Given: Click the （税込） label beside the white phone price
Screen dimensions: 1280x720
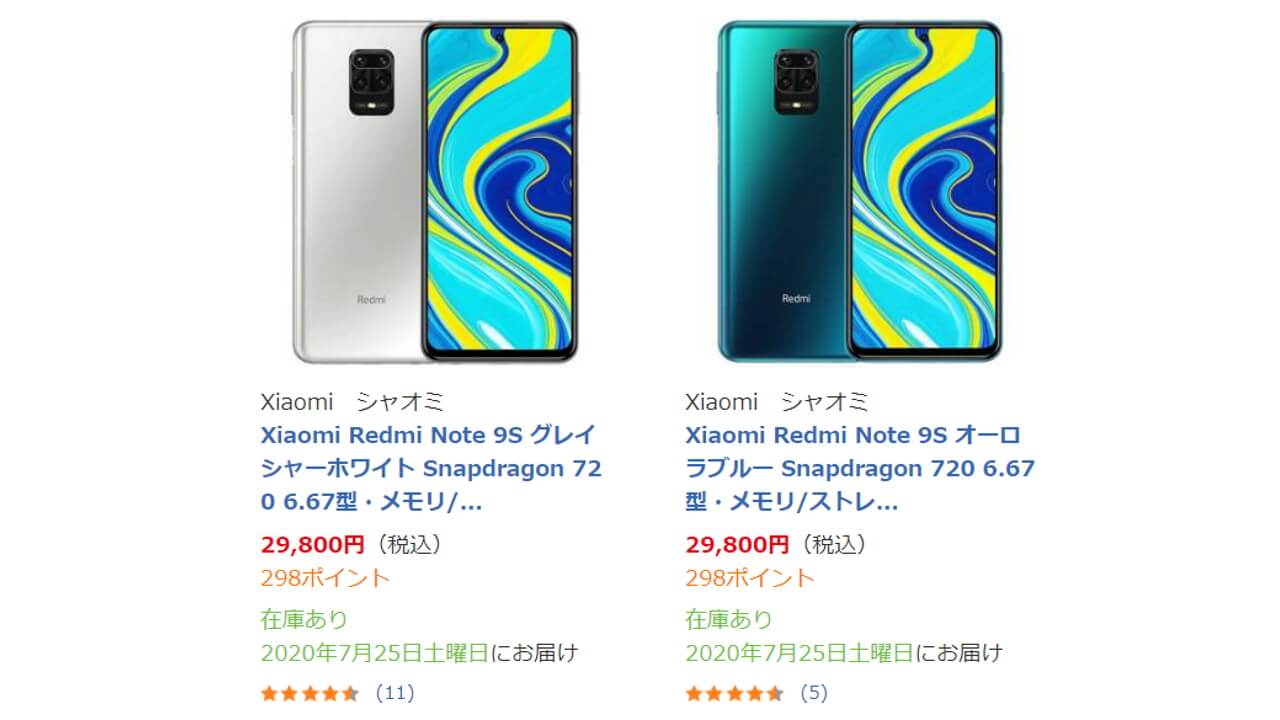Looking at the screenshot, I should (x=407, y=545).
